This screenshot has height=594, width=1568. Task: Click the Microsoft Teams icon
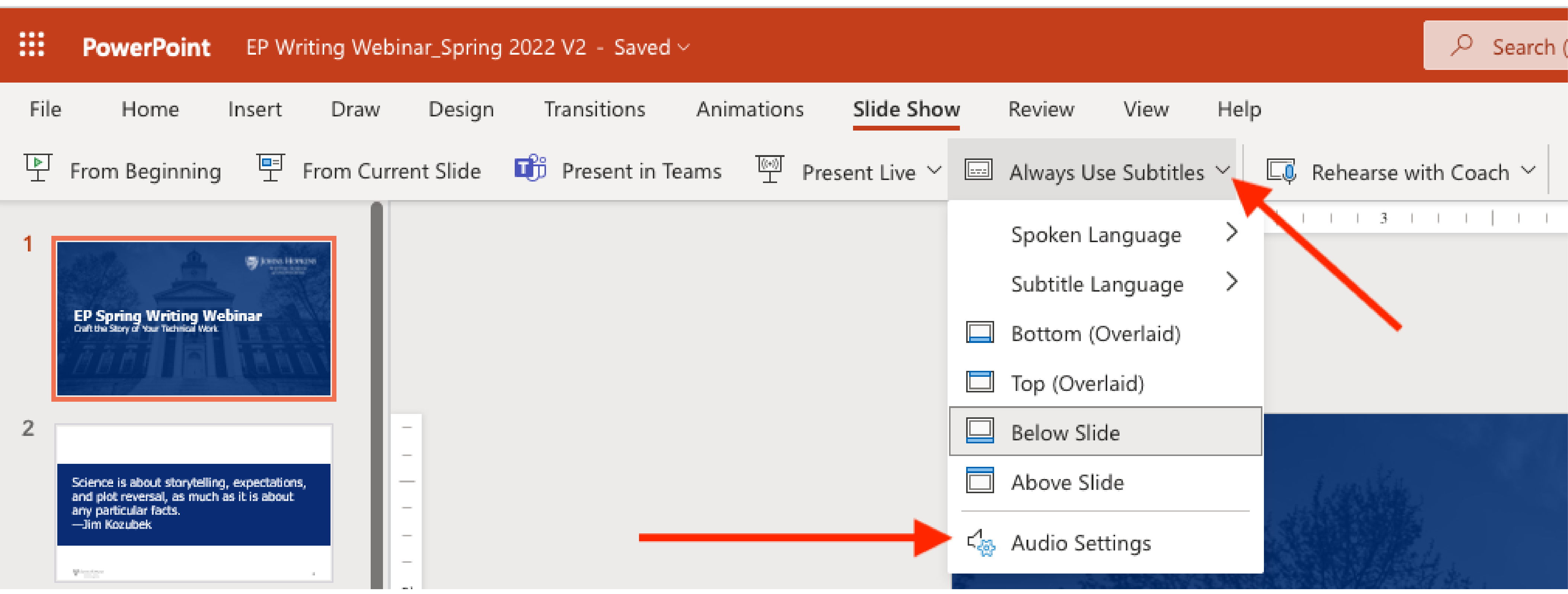pyautogui.click(x=530, y=168)
